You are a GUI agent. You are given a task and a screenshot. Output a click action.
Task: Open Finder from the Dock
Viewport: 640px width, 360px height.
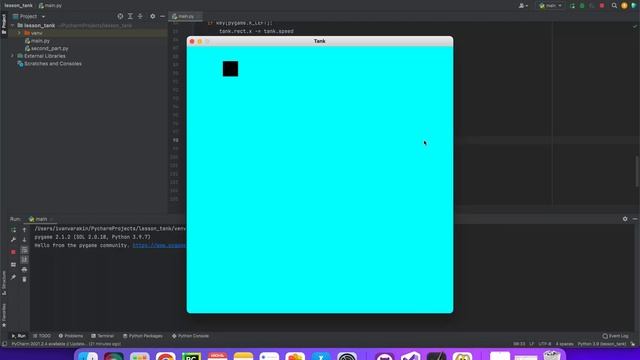[87, 357]
